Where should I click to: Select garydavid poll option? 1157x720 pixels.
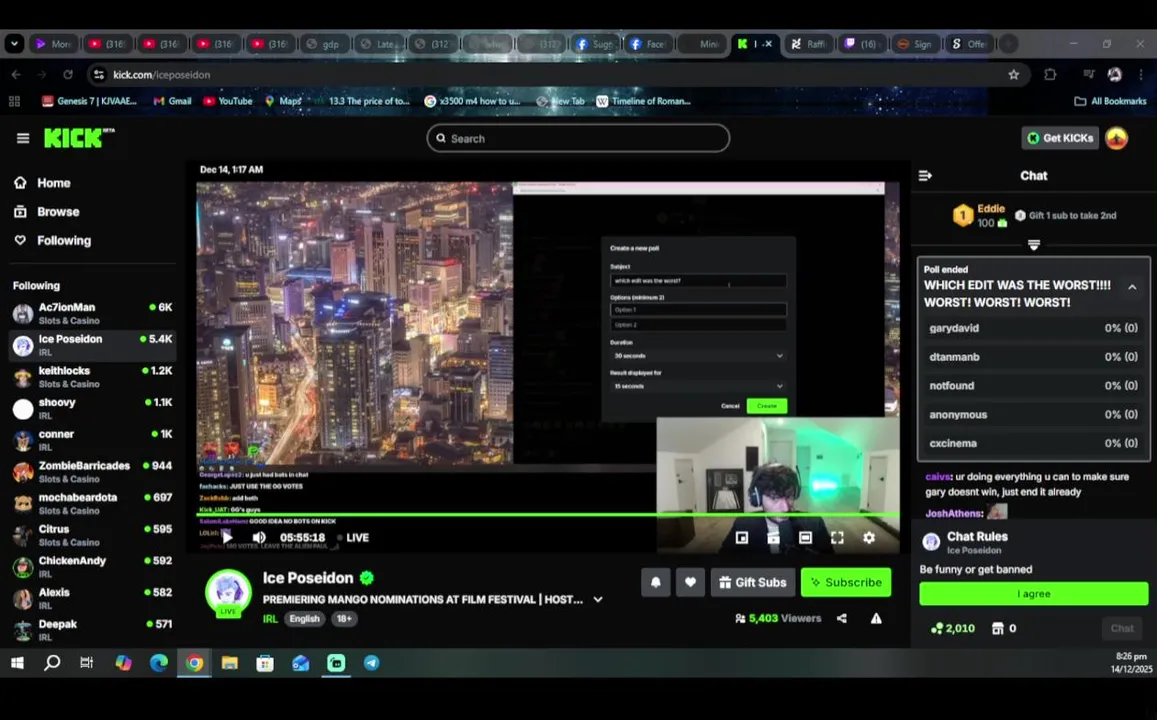tap(1033, 328)
